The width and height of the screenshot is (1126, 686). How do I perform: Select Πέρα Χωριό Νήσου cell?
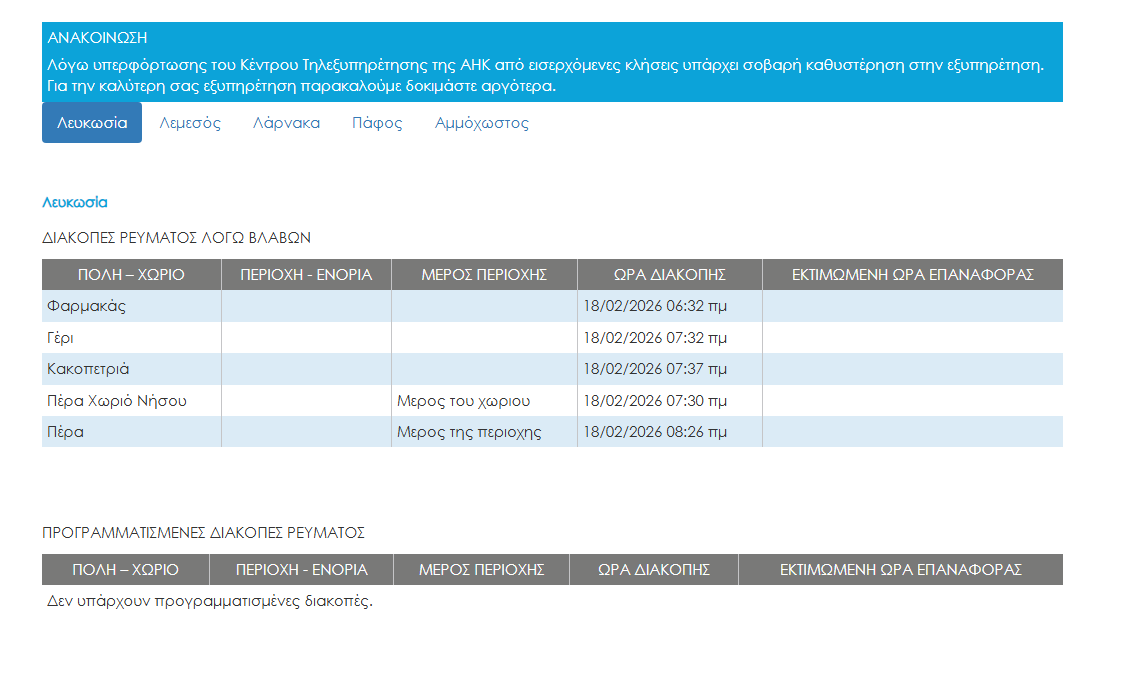(x=117, y=401)
